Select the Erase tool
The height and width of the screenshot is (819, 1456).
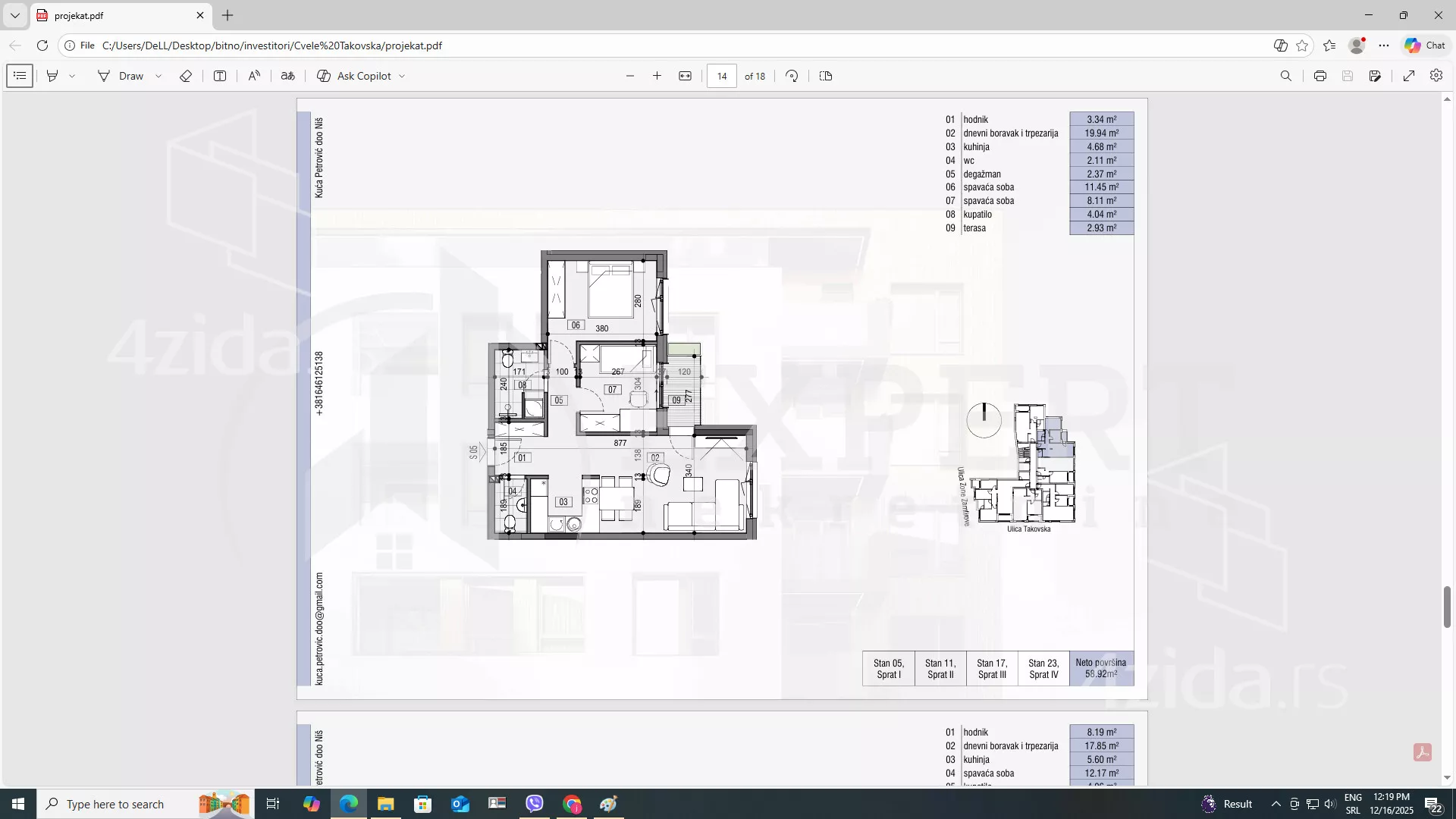tap(186, 76)
